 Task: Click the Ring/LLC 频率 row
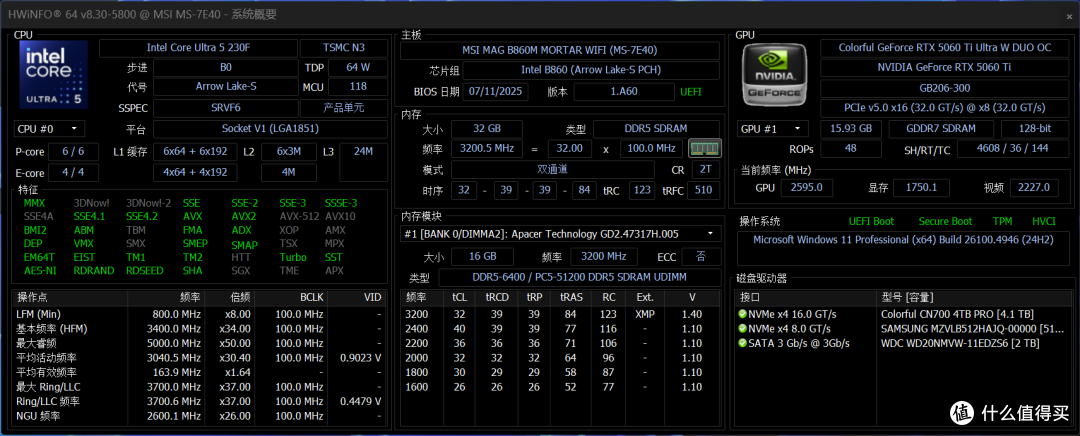(199, 401)
